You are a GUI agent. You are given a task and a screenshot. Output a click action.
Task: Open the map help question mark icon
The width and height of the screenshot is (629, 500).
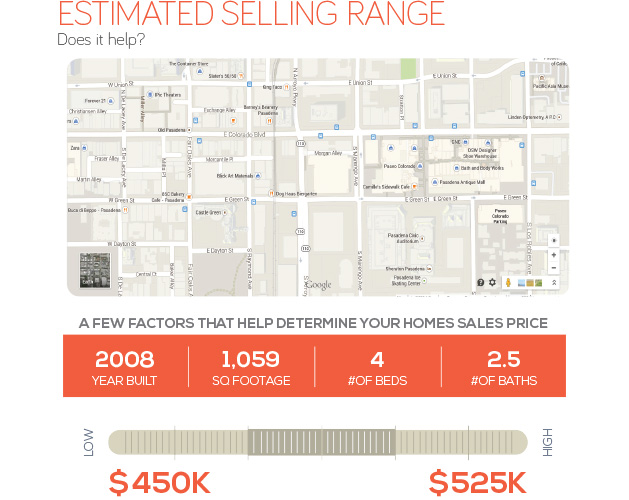[x=481, y=283]
